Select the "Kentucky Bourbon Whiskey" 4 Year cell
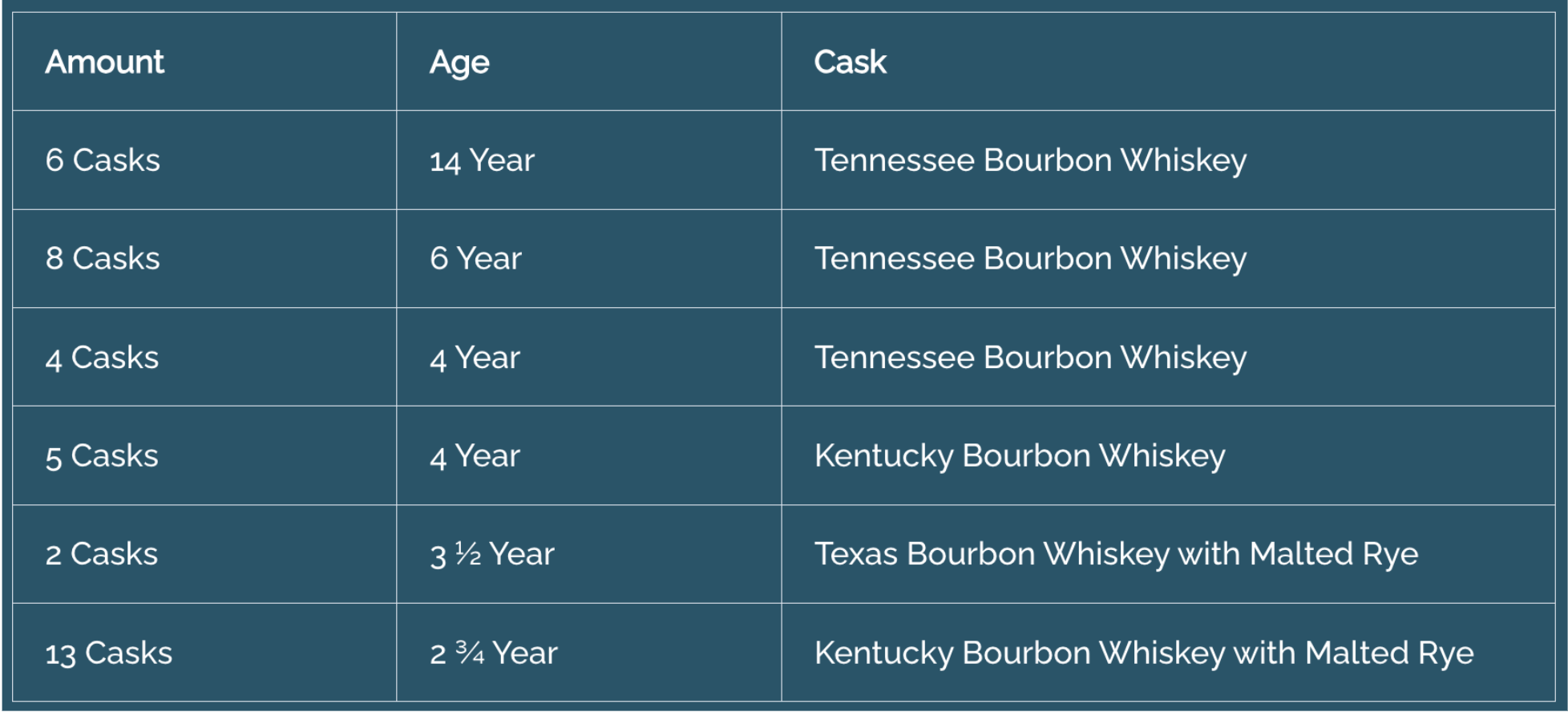Screen dimensions: 1568x712 (x=1020, y=456)
